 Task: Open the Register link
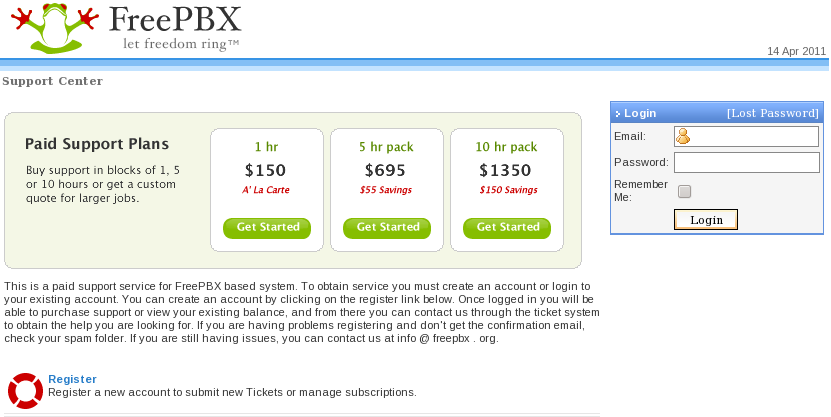coord(72,379)
